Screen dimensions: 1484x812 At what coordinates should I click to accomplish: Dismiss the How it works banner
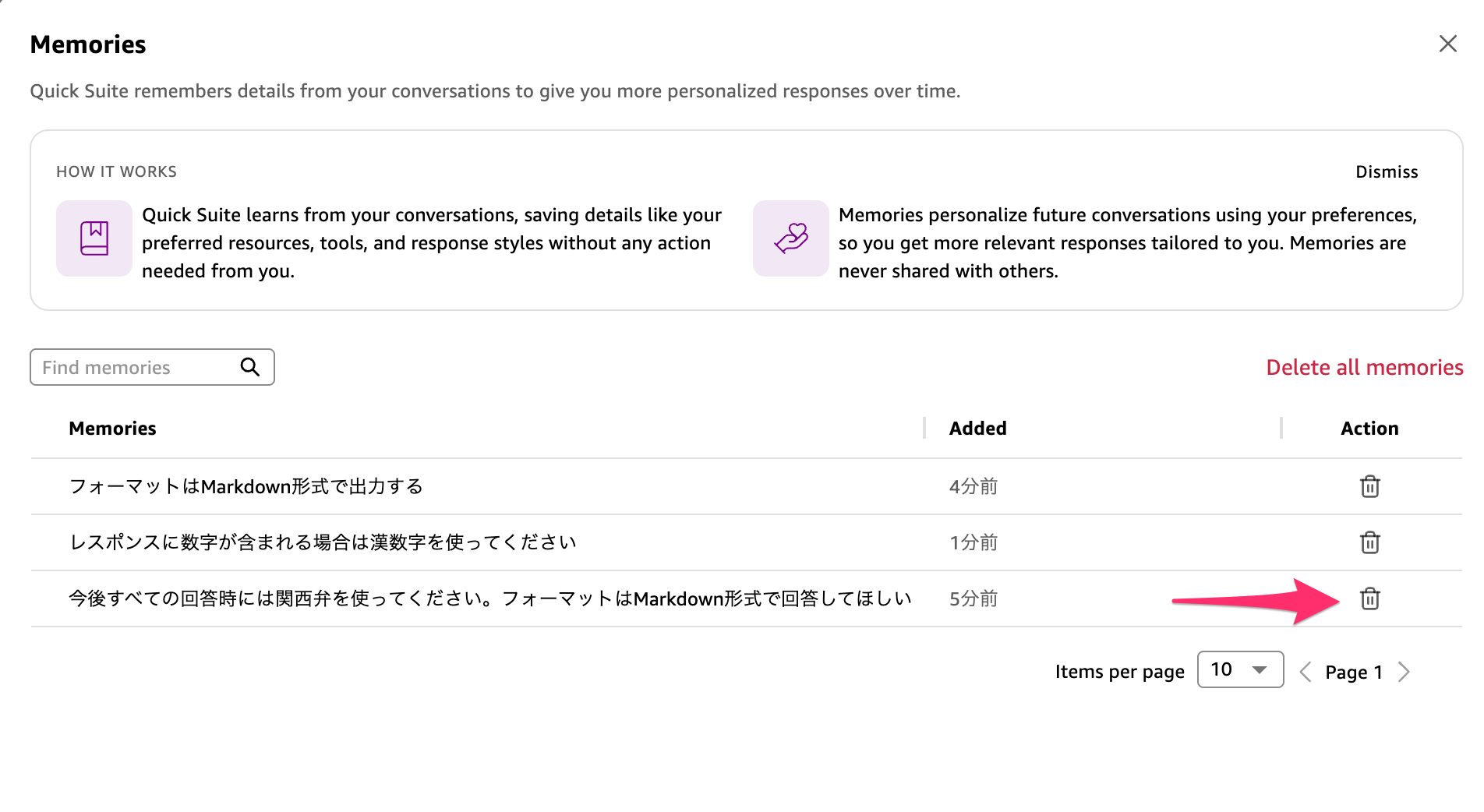pos(1387,171)
